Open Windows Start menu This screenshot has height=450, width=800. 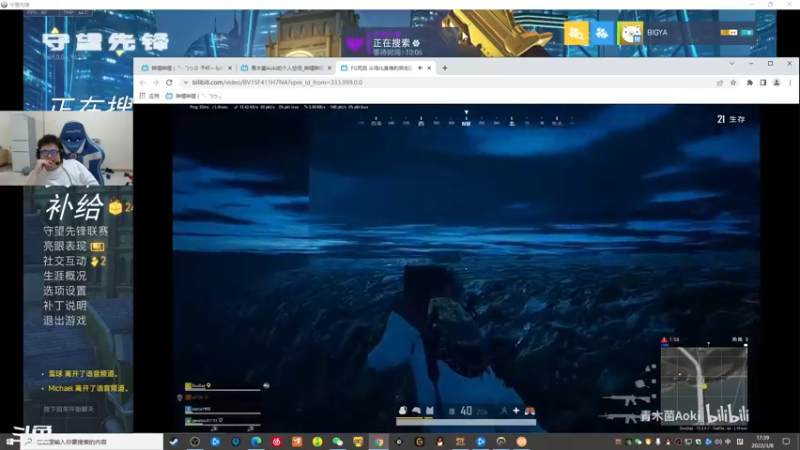coord(10,441)
